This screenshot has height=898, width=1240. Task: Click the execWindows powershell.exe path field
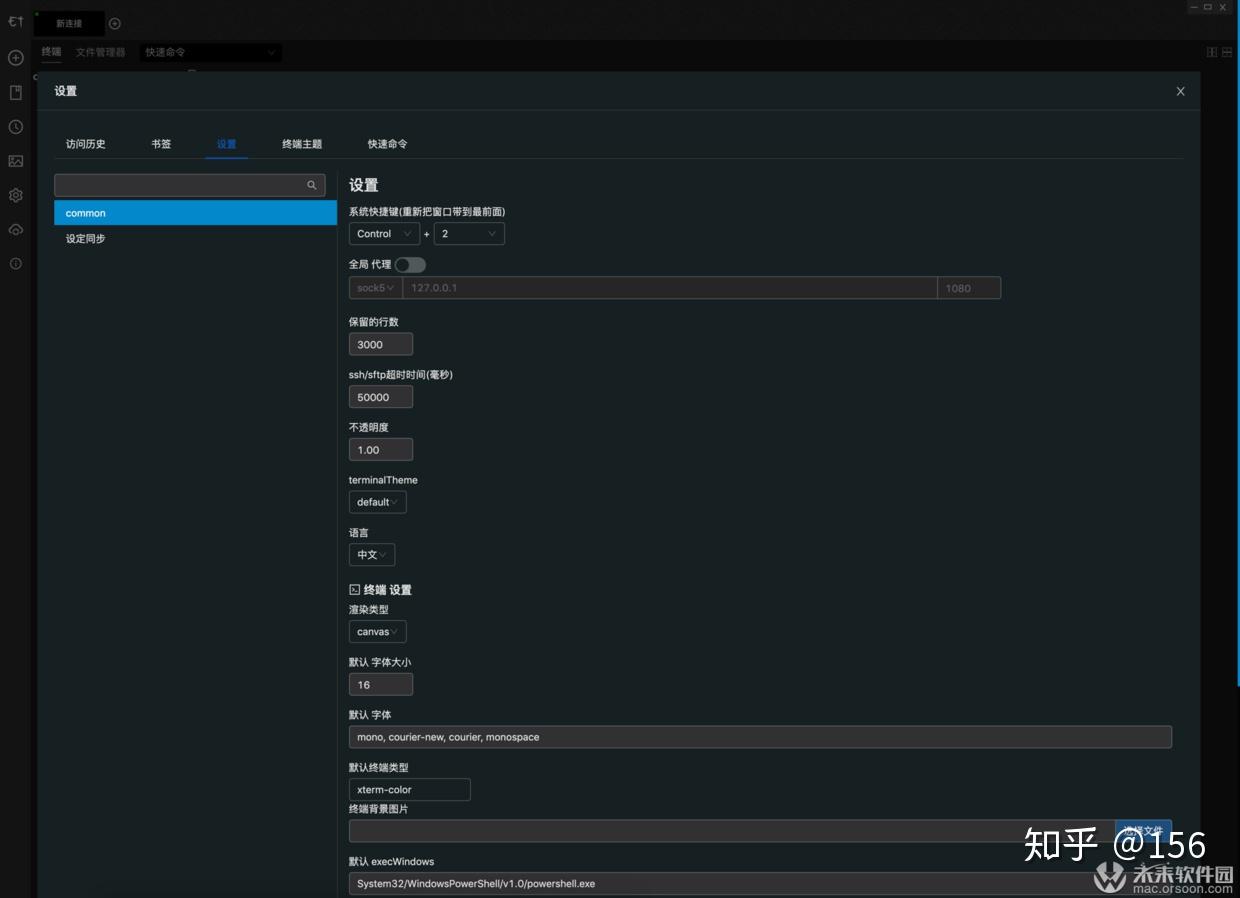click(x=760, y=884)
